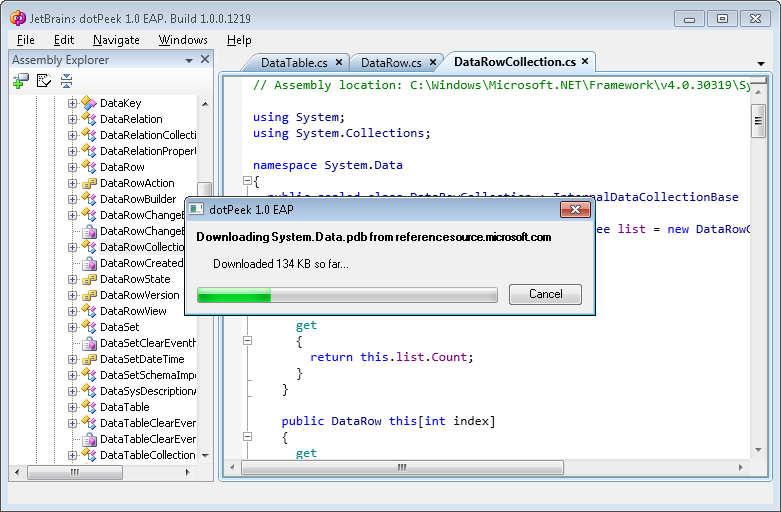Open the document tabs overflow dropdown

coord(761,64)
